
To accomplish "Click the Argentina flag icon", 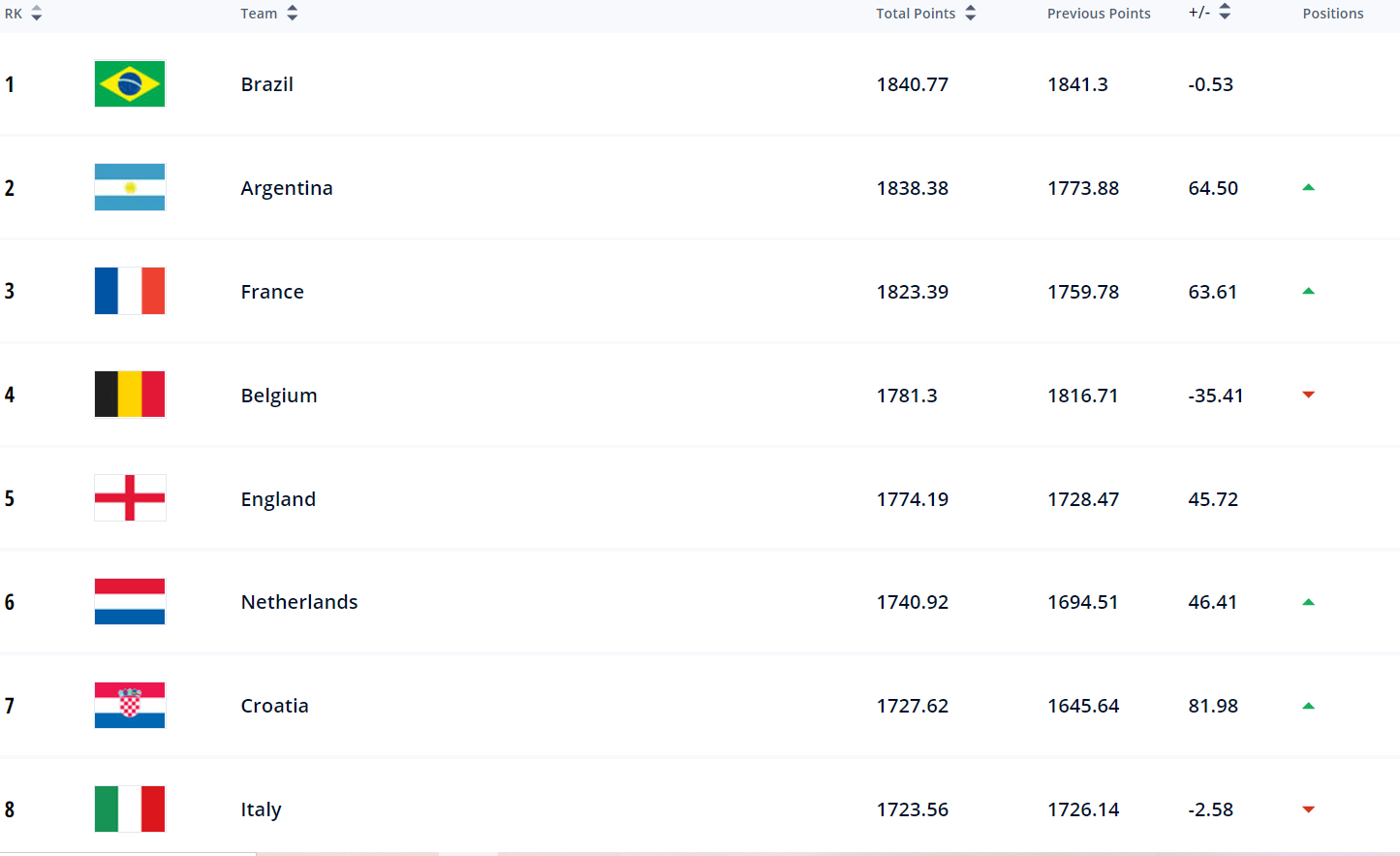I will [130, 187].
